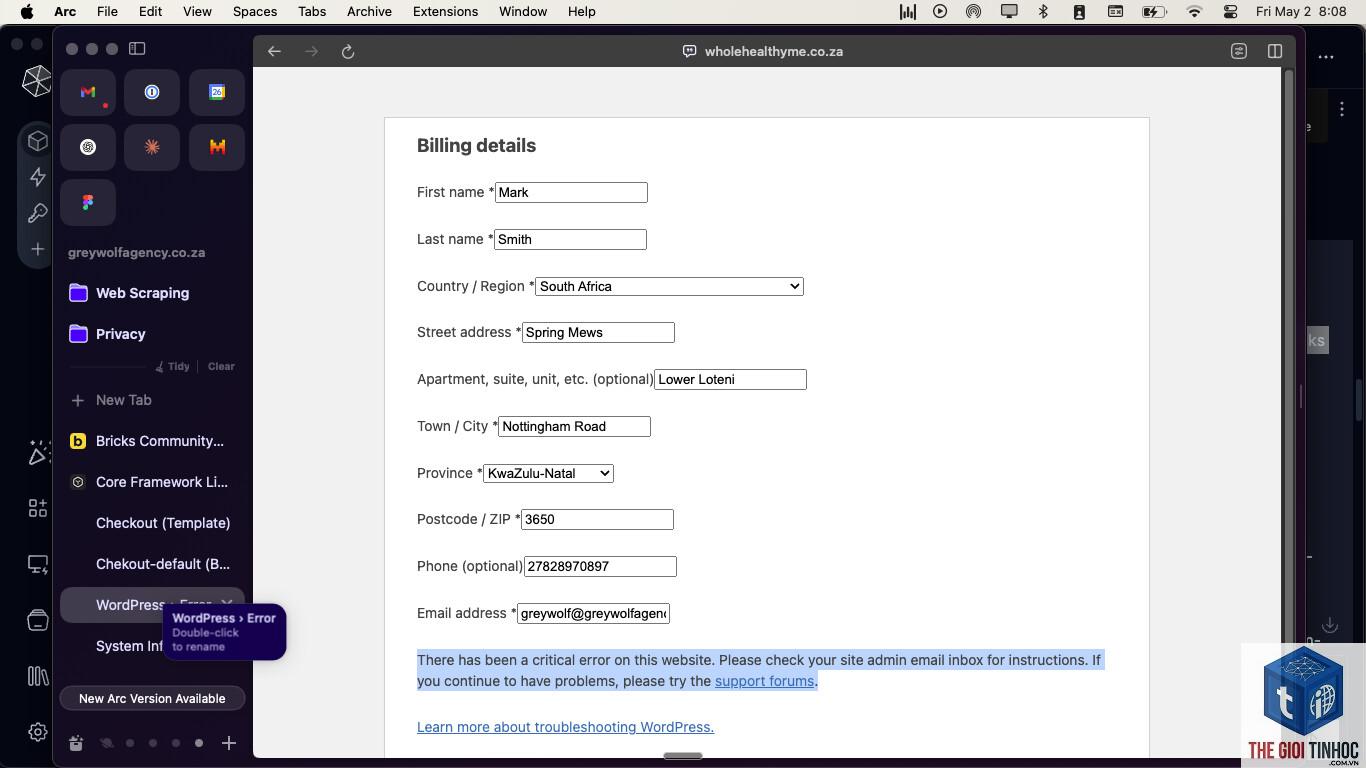1366x768 pixels.
Task: Expand the Web Scraping folder
Action: [142, 293]
